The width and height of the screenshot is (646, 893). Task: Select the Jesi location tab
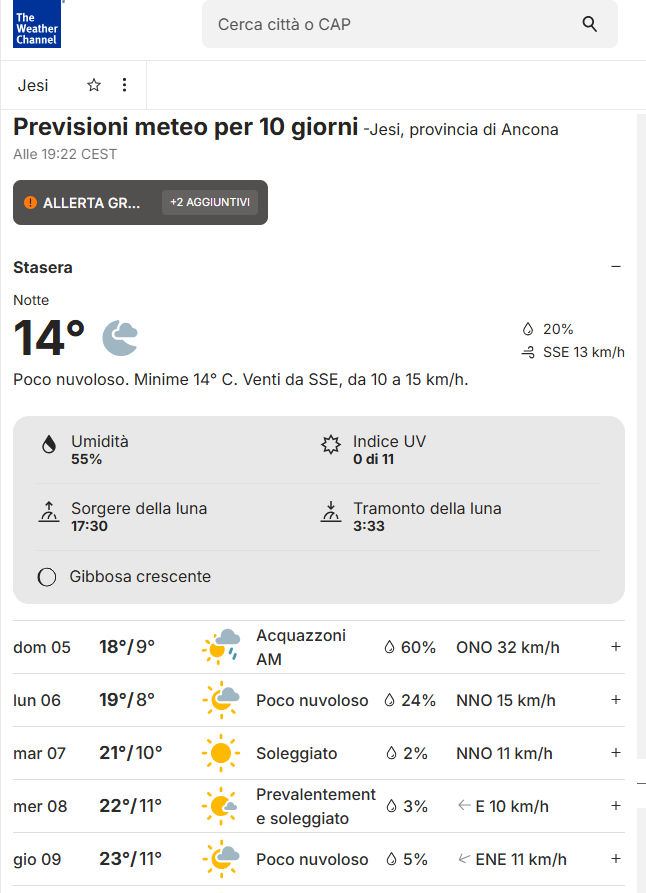tap(33, 85)
